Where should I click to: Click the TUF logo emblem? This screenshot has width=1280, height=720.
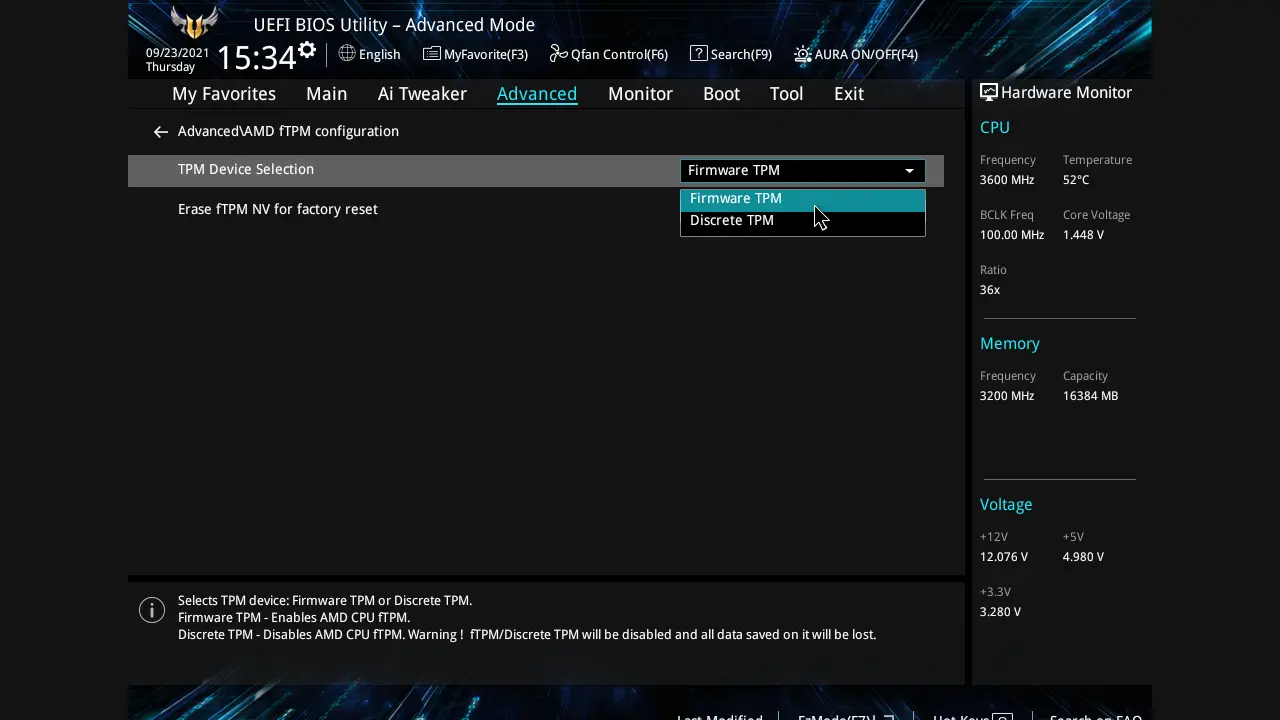[195, 22]
